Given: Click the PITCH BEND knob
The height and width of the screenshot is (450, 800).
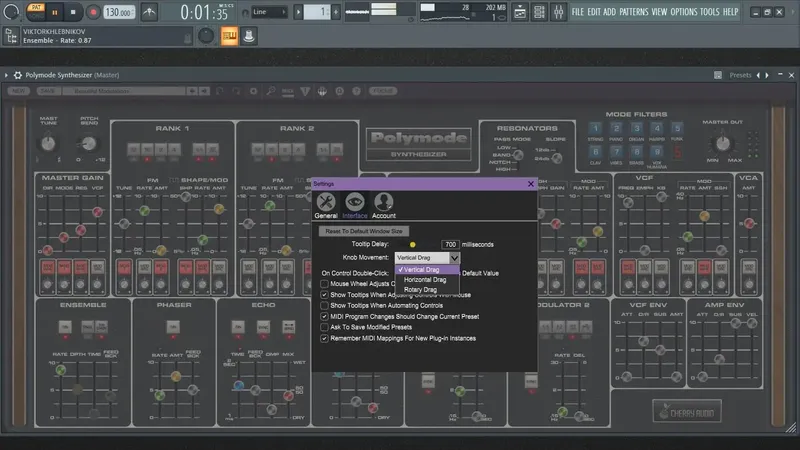Looking at the screenshot, I should [88, 143].
